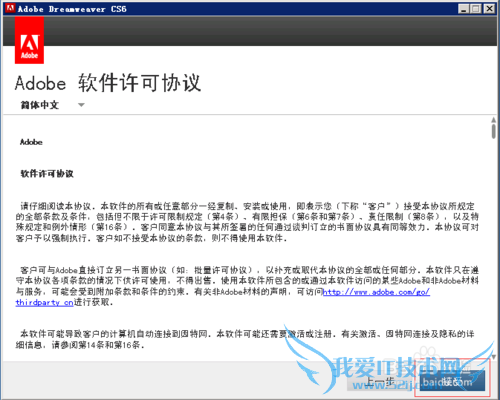Close the Dreamweaver CS6 installer window
This screenshot has height=400, width=500.
(x=489, y=9)
